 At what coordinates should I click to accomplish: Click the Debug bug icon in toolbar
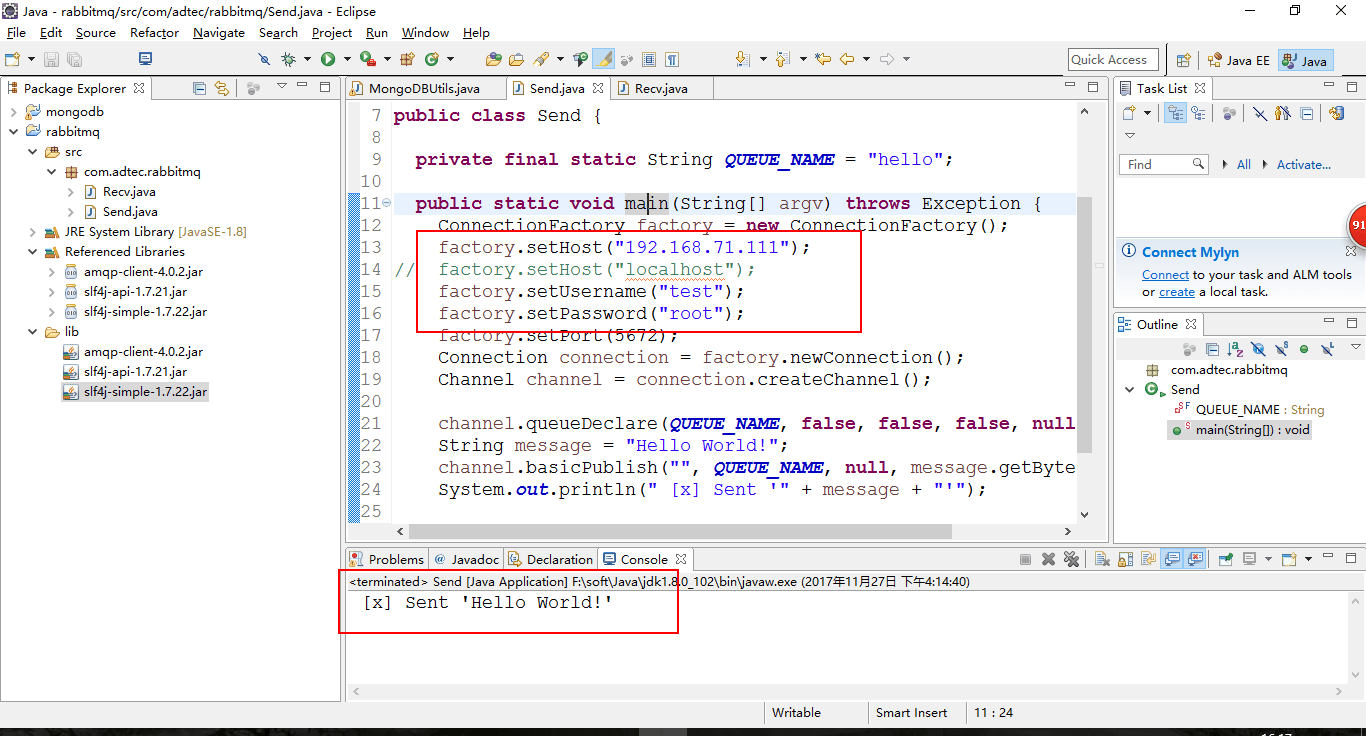coord(289,59)
